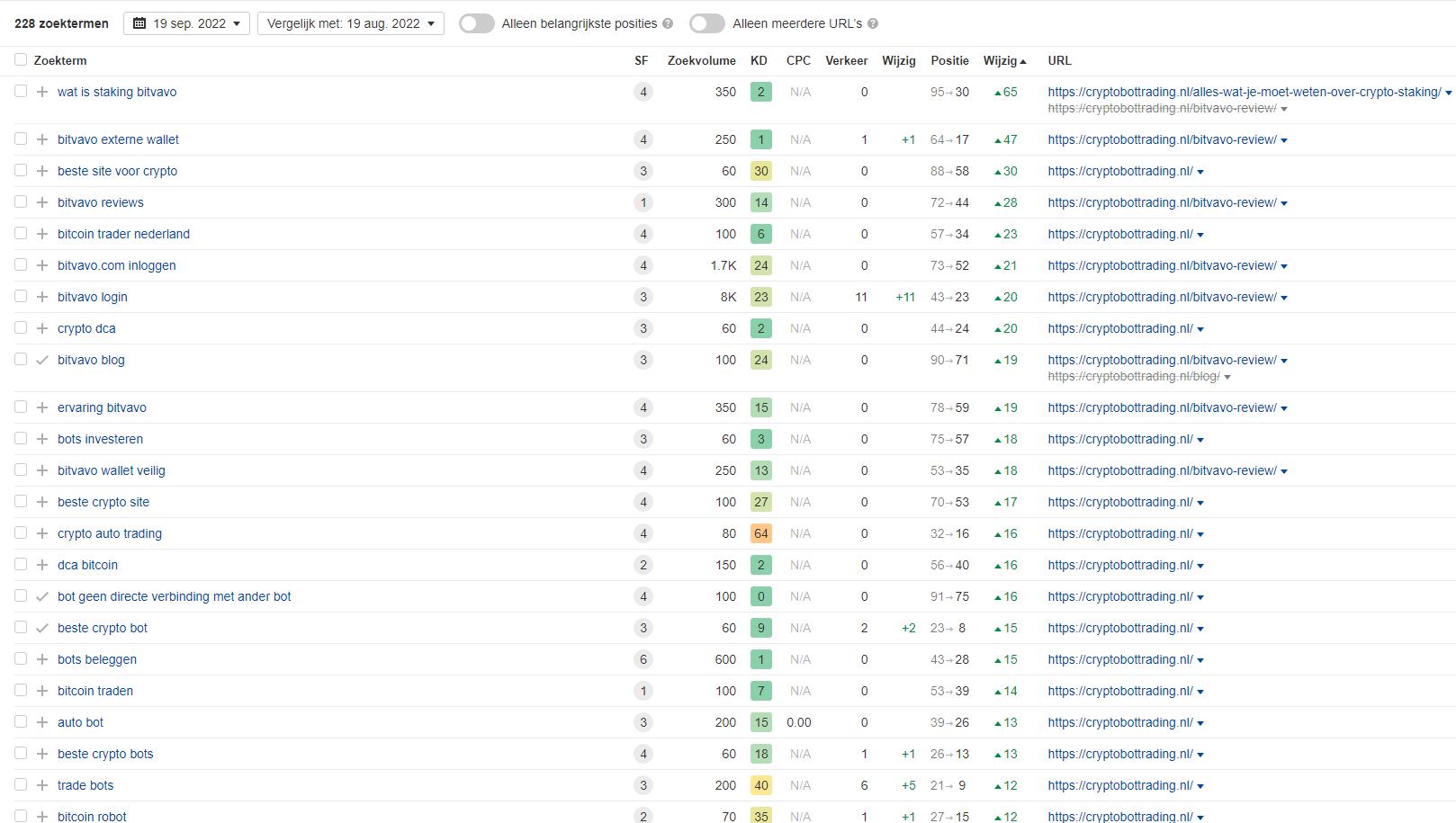
Task: Open help icon for 'Alleen meerdere URL's'
Action: point(873,23)
